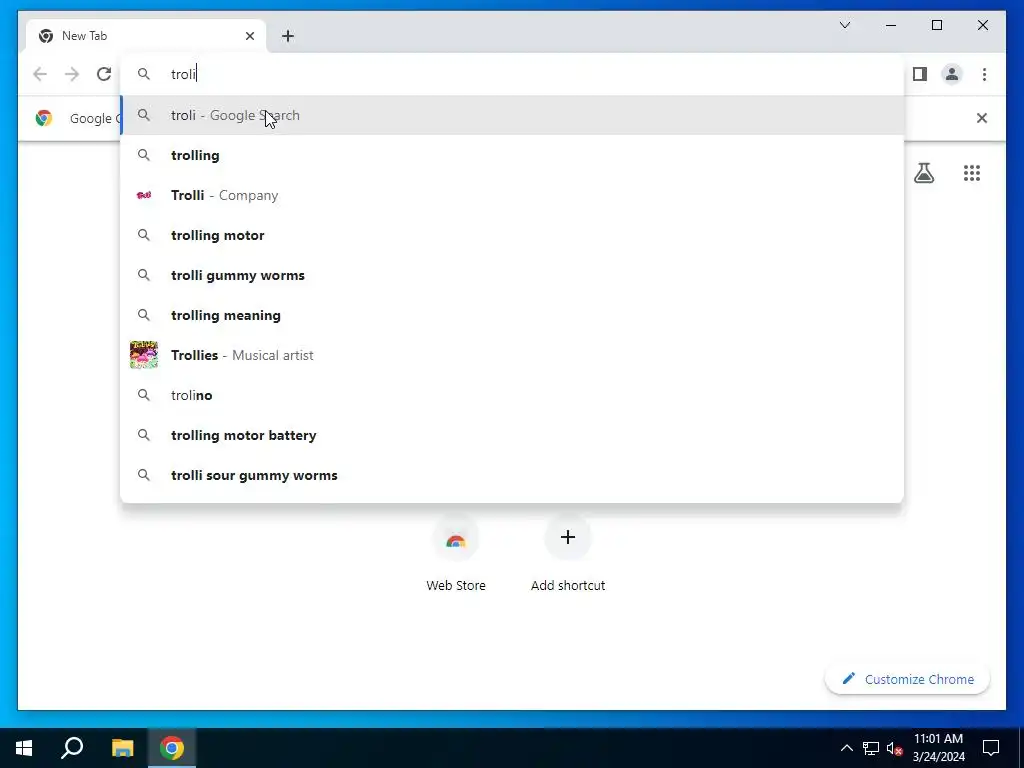Click the magnifier icon in address bar
This screenshot has height=768, width=1024.
[x=144, y=74]
